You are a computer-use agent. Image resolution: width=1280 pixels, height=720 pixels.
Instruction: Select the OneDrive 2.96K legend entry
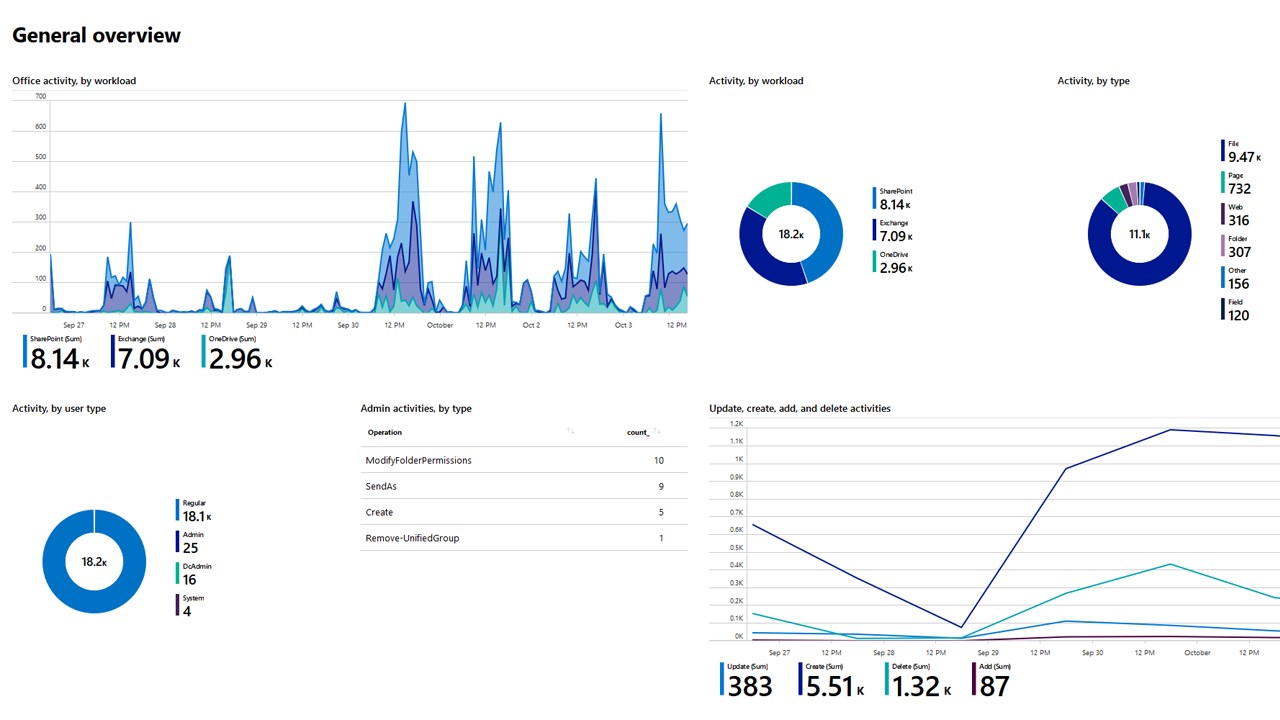893,262
